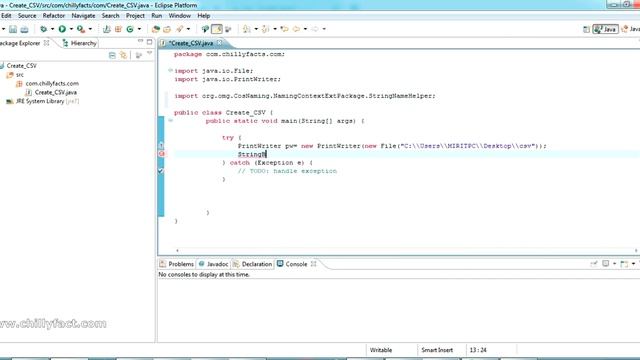Minimize the Package Explorer panel
The width and height of the screenshot is (640, 360).
coord(140,41)
